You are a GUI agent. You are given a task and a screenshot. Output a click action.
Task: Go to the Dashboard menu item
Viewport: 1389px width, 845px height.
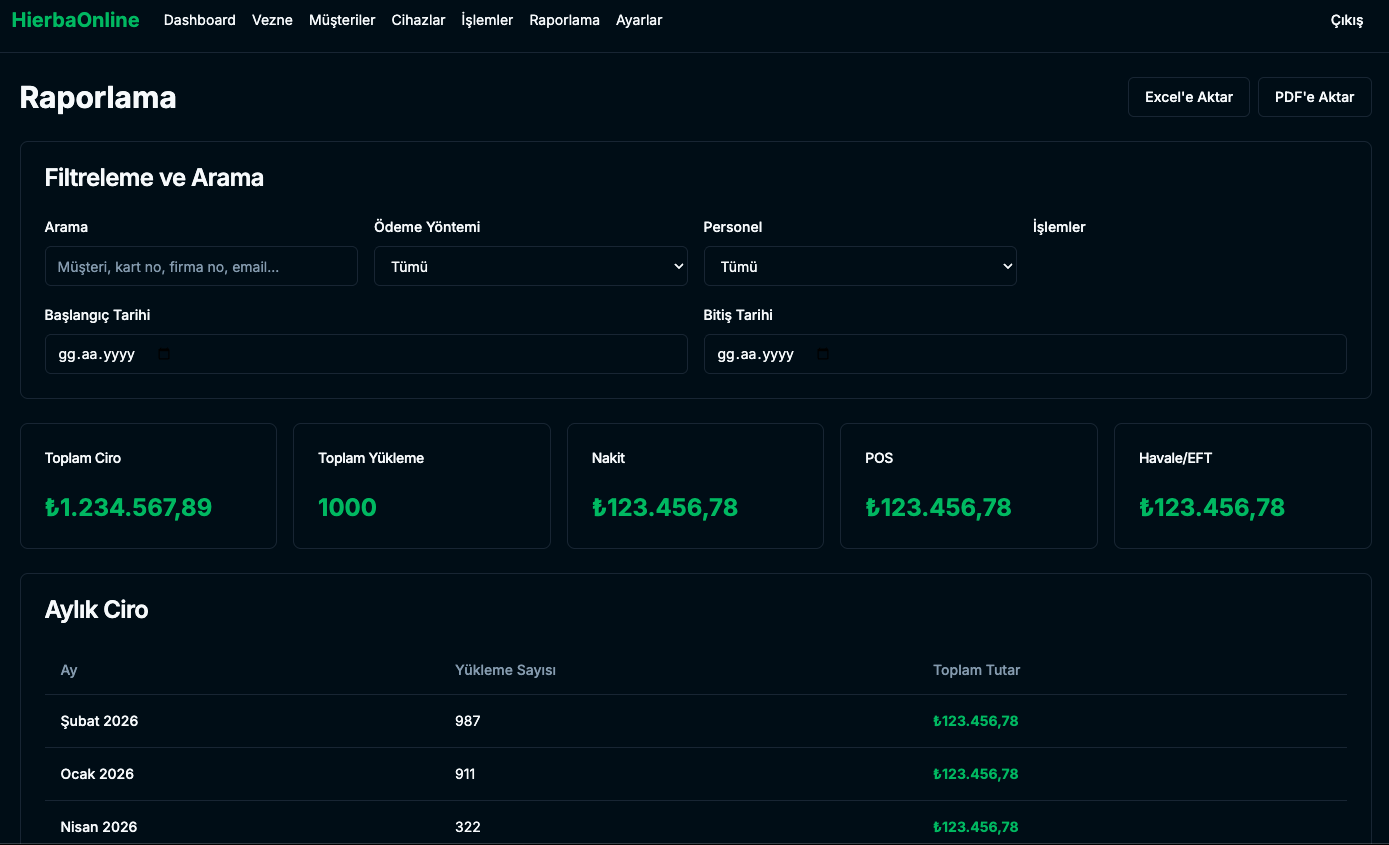coord(199,20)
